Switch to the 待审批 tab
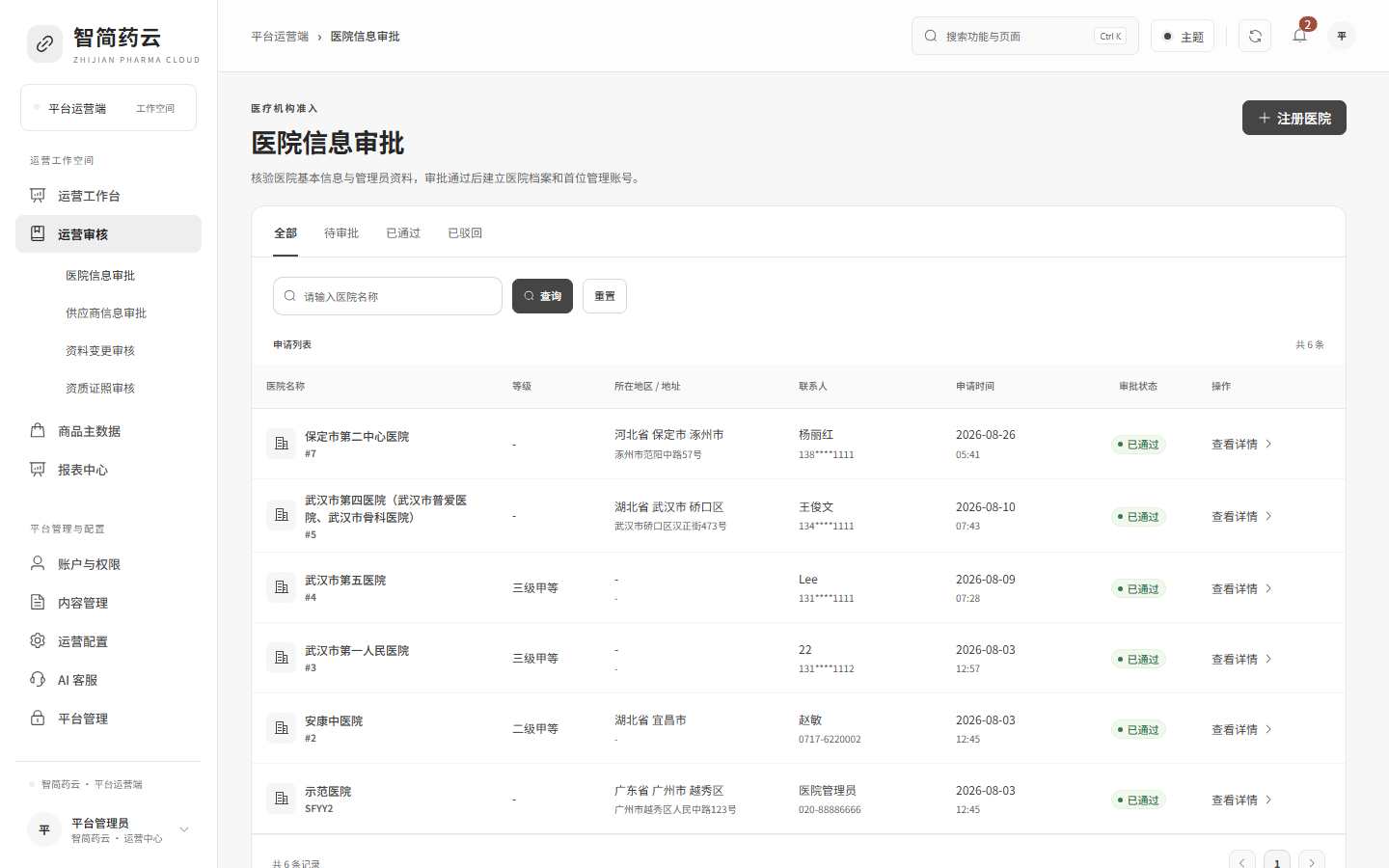This screenshot has height=868, width=1389. click(341, 233)
